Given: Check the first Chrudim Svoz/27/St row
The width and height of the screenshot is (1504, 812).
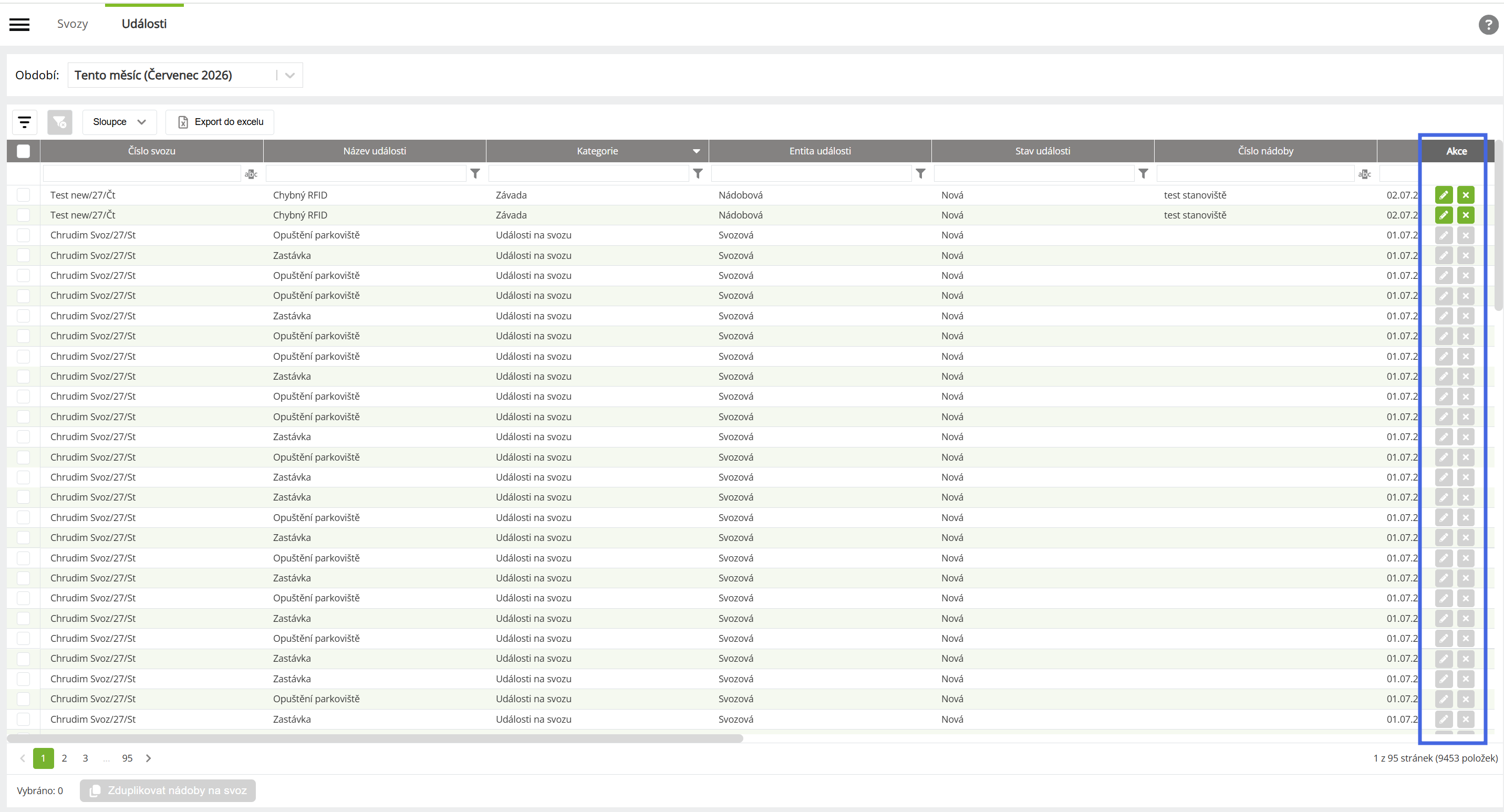Looking at the screenshot, I should tap(23, 235).
